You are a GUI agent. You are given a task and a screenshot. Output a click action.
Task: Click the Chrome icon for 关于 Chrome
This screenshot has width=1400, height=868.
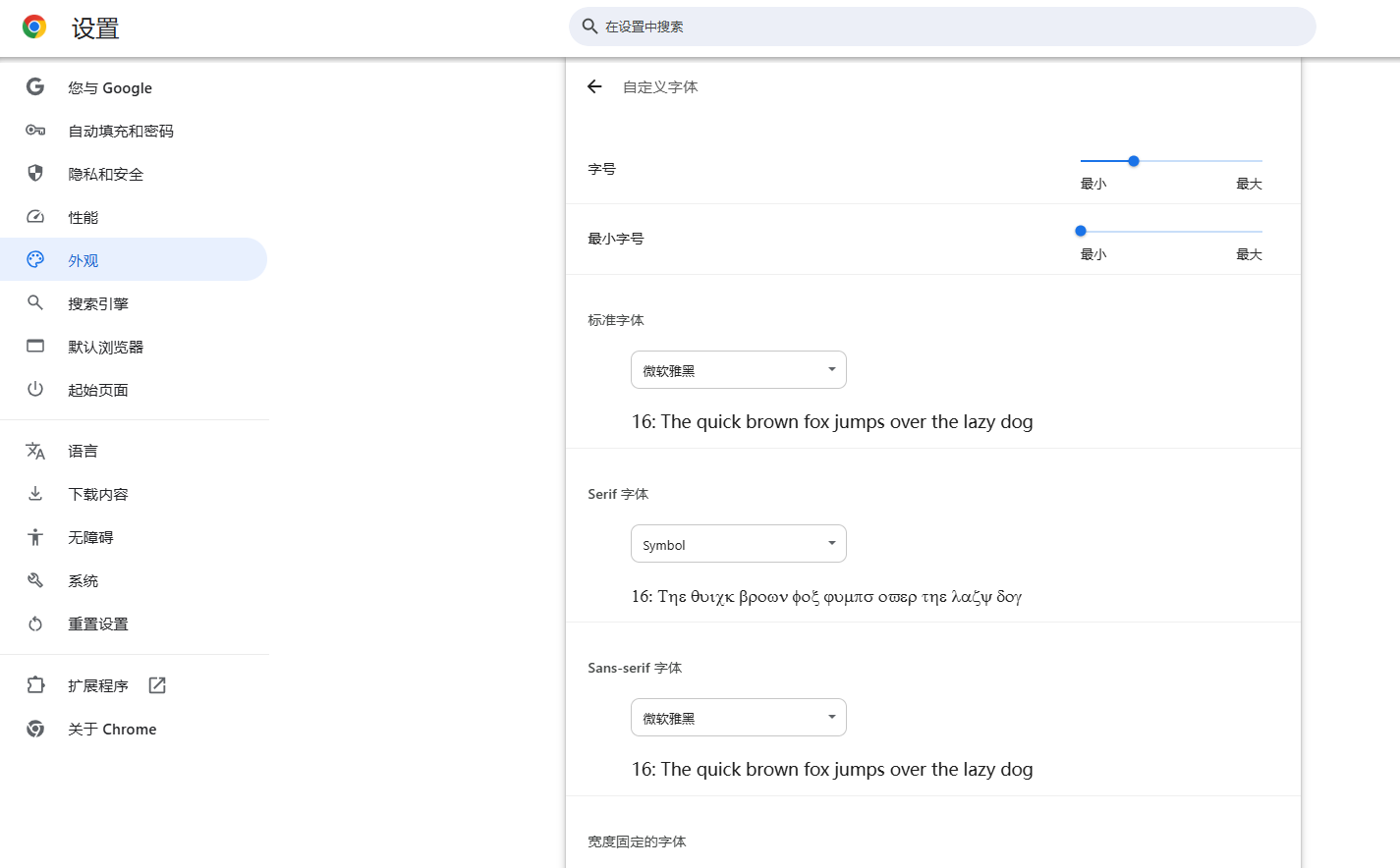tap(35, 729)
